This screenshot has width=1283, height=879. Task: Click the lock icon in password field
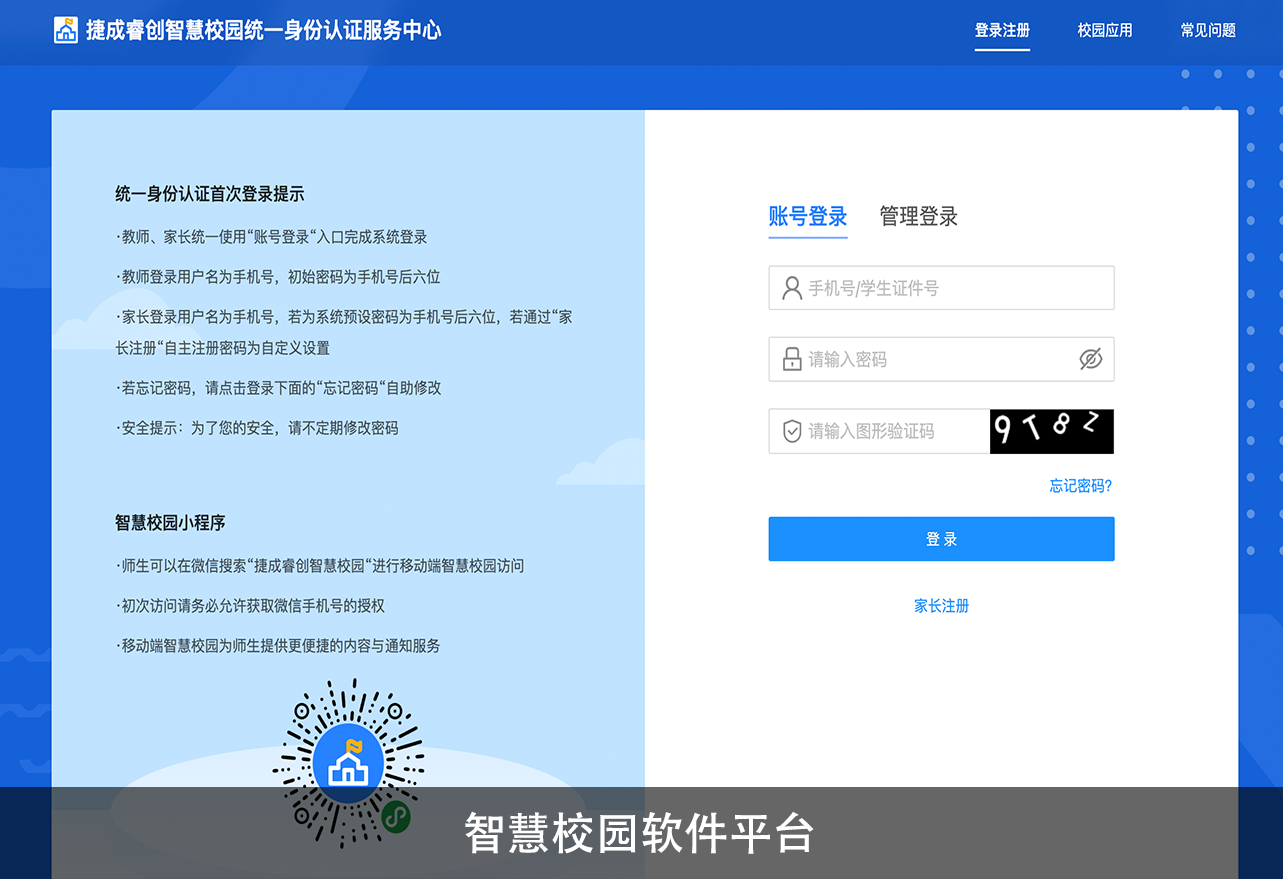[792, 360]
